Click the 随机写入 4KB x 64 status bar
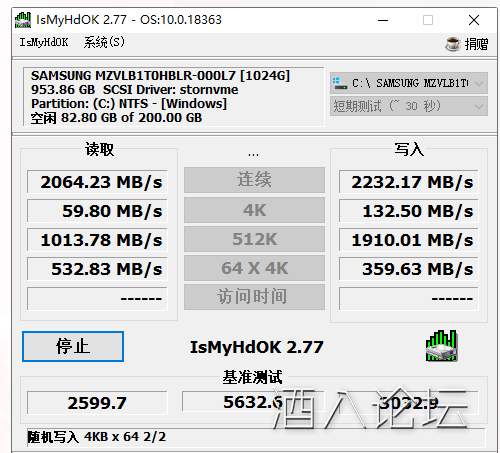 (x=255, y=437)
